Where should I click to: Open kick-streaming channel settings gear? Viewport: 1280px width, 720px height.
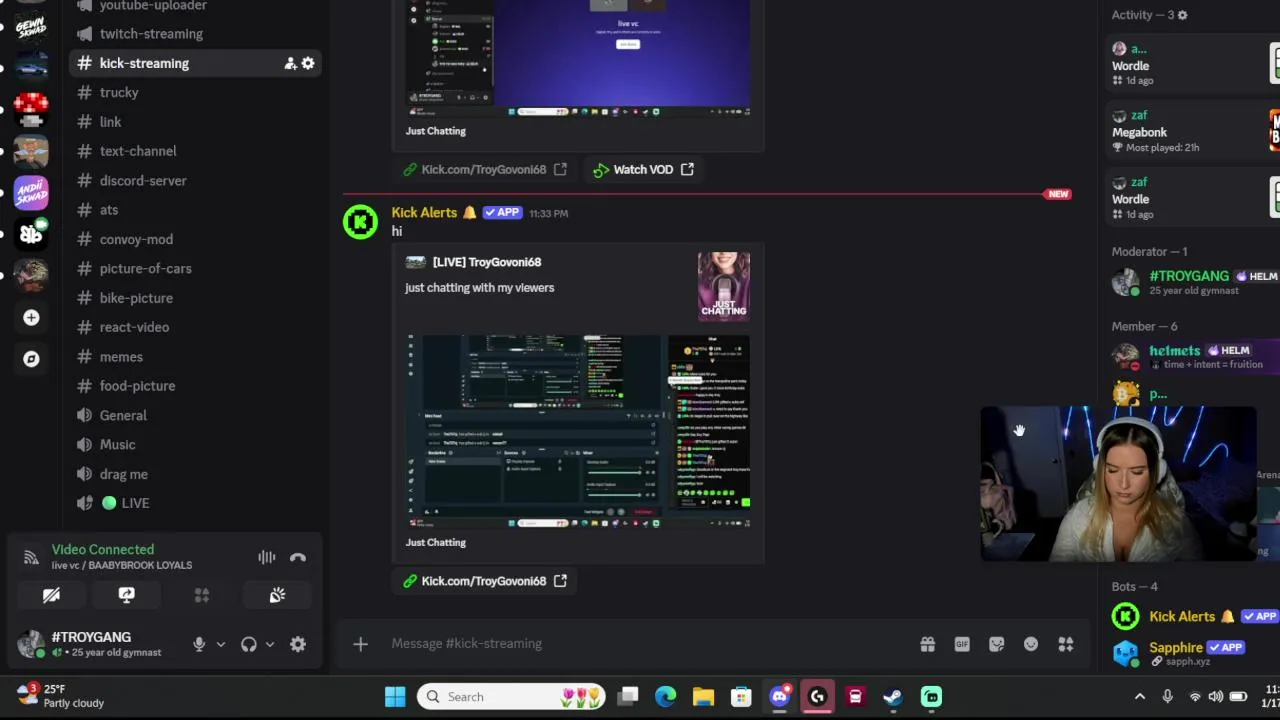click(x=308, y=63)
